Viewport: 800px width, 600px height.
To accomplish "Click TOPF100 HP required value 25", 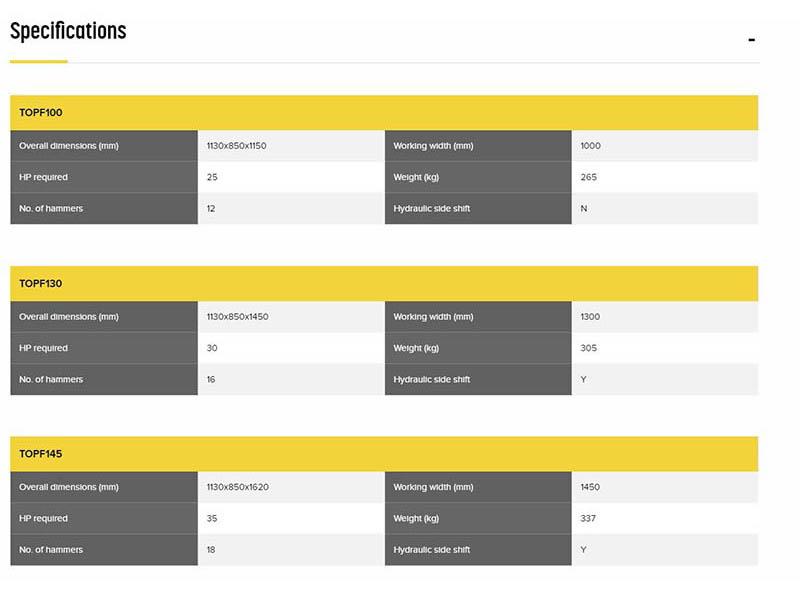I will click(212, 177).
